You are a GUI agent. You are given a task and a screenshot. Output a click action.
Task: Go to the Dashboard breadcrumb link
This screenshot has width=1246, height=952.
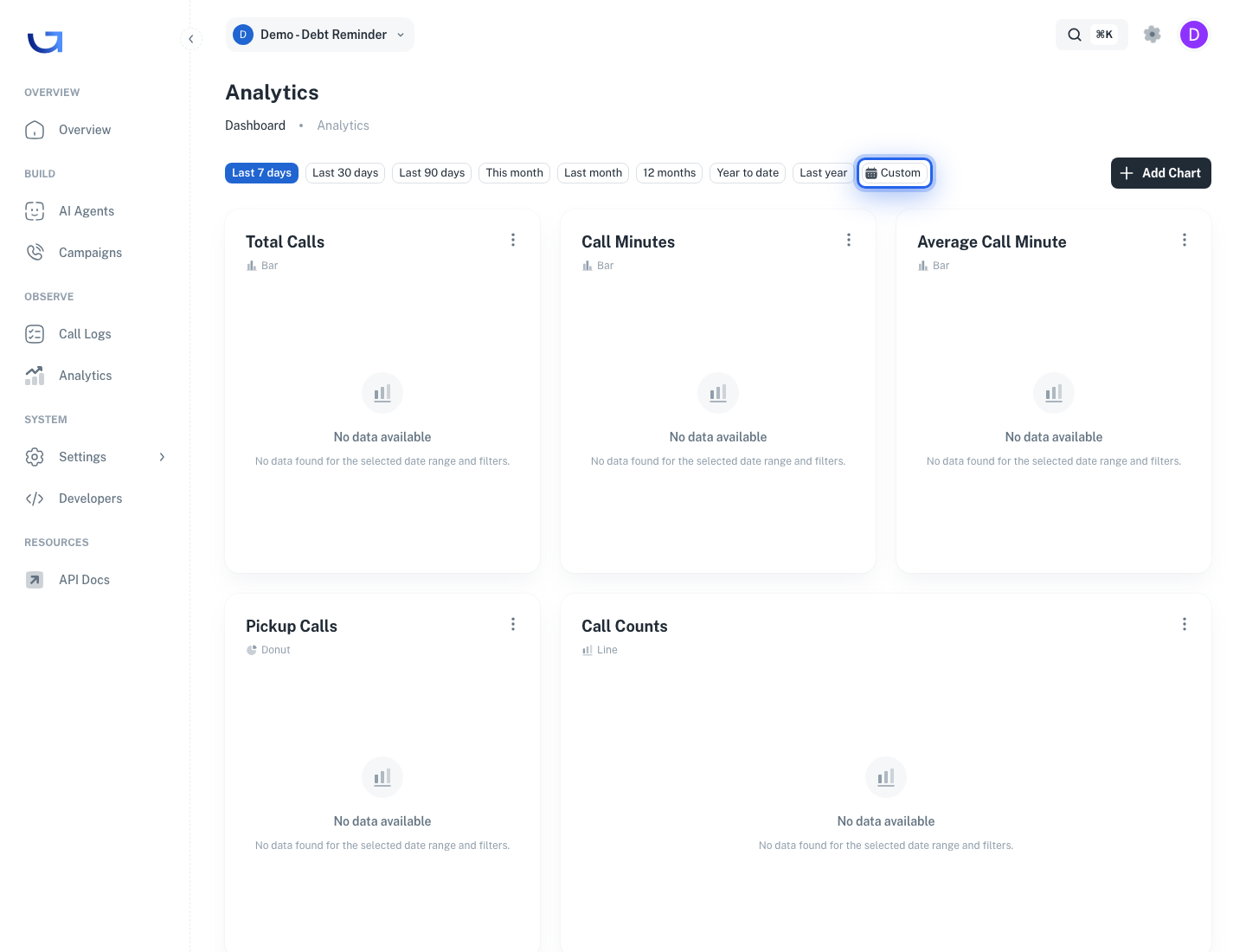pyautogui.click(x=255, y=125)
